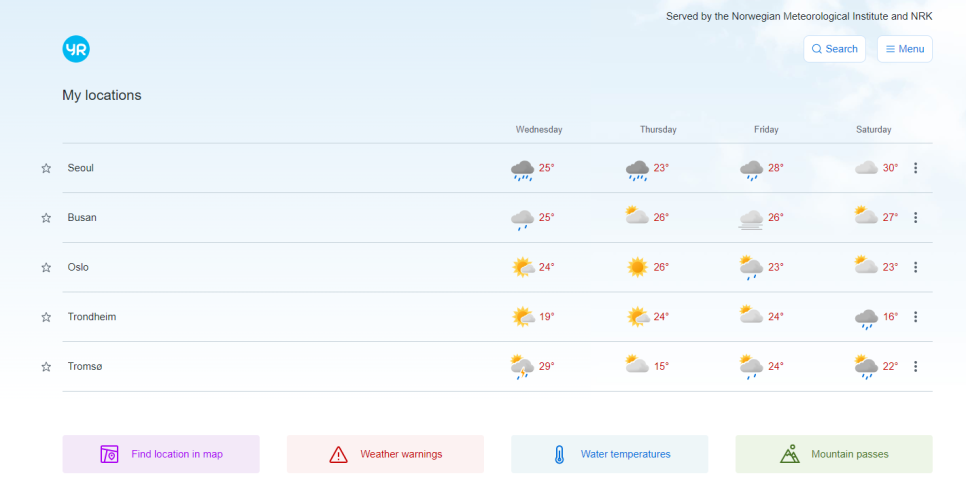Open Mountain passes
966x499 pixels.
click(x=834, y=454)
